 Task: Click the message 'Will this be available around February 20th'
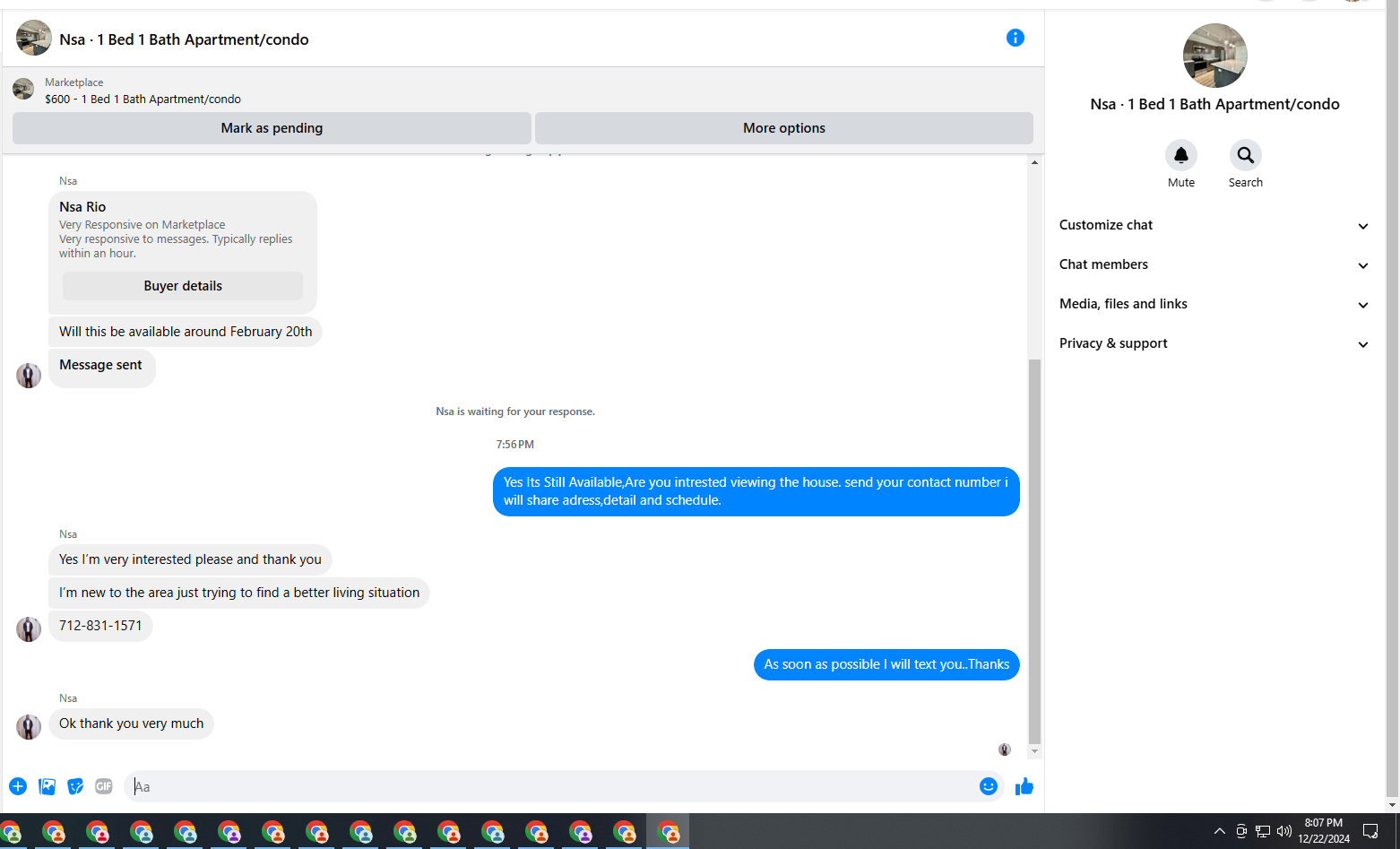186,332
